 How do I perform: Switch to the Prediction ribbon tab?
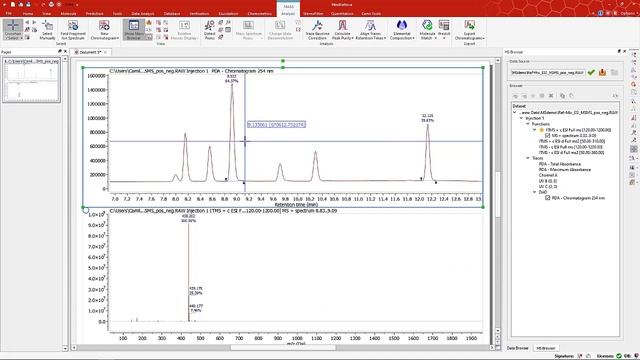coord(95,13)
